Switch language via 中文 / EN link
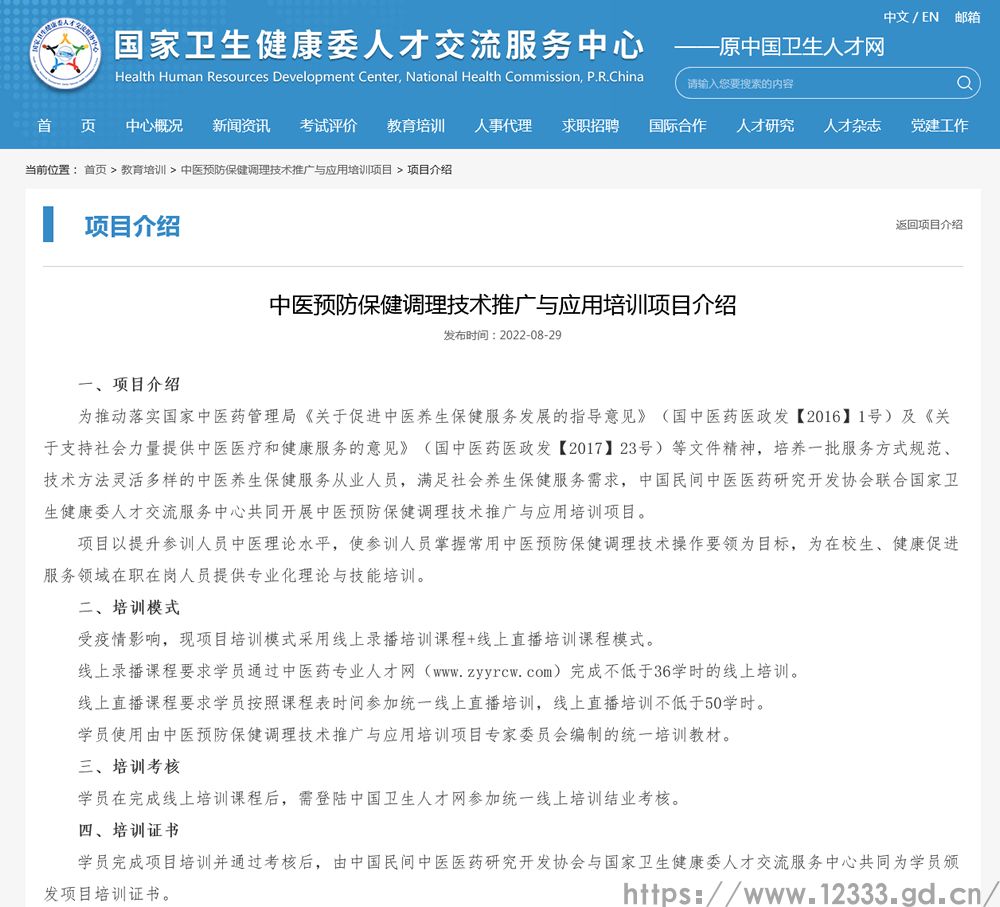Viewport: 1000px width, 907px height. click(911, 17)
